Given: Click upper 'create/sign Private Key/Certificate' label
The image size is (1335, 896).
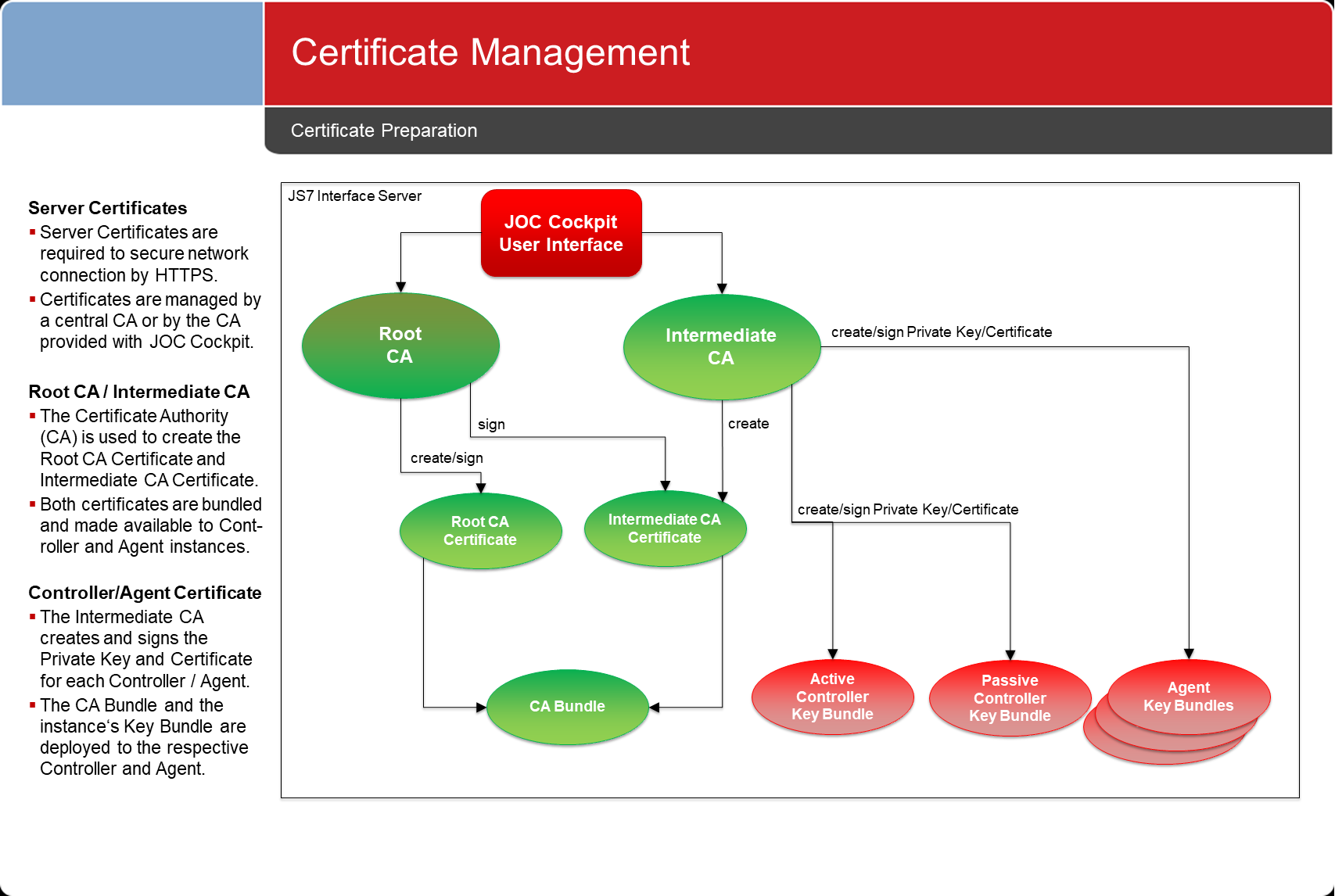Looking at the screenshot, I should [x=942, y=332].
